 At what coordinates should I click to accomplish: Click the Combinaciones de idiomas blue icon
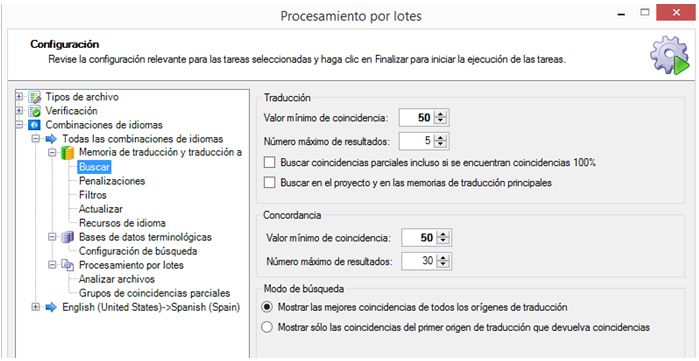coord(34,125)
